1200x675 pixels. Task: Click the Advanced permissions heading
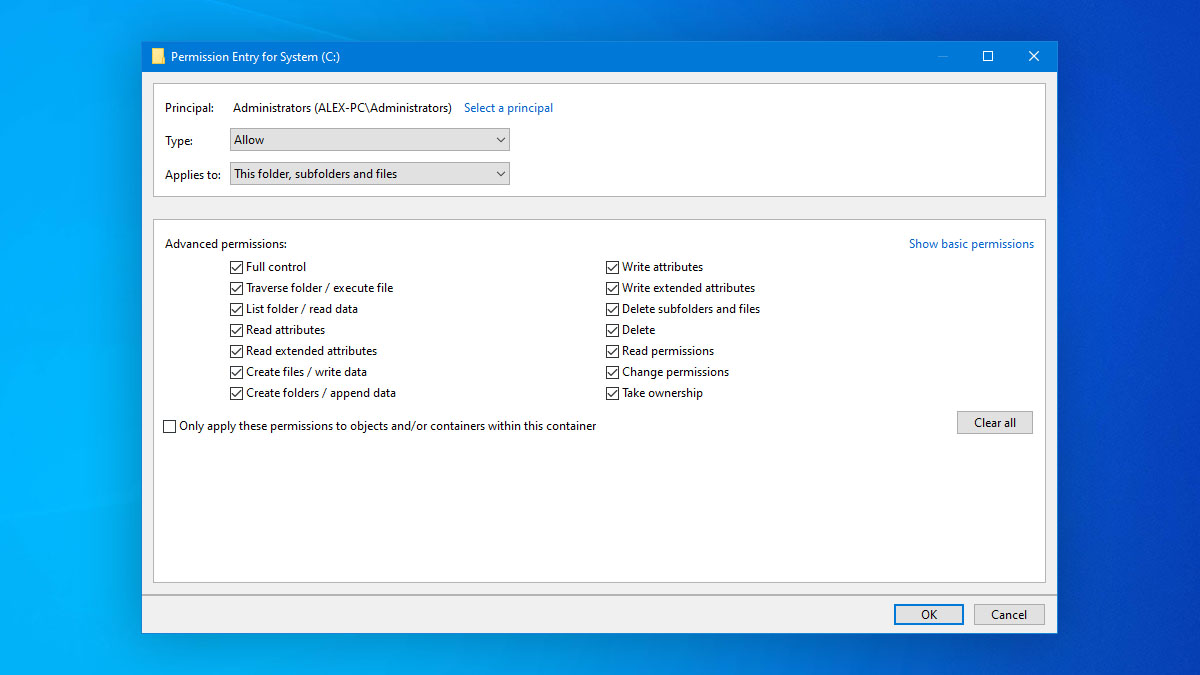[x=226, y=244]
